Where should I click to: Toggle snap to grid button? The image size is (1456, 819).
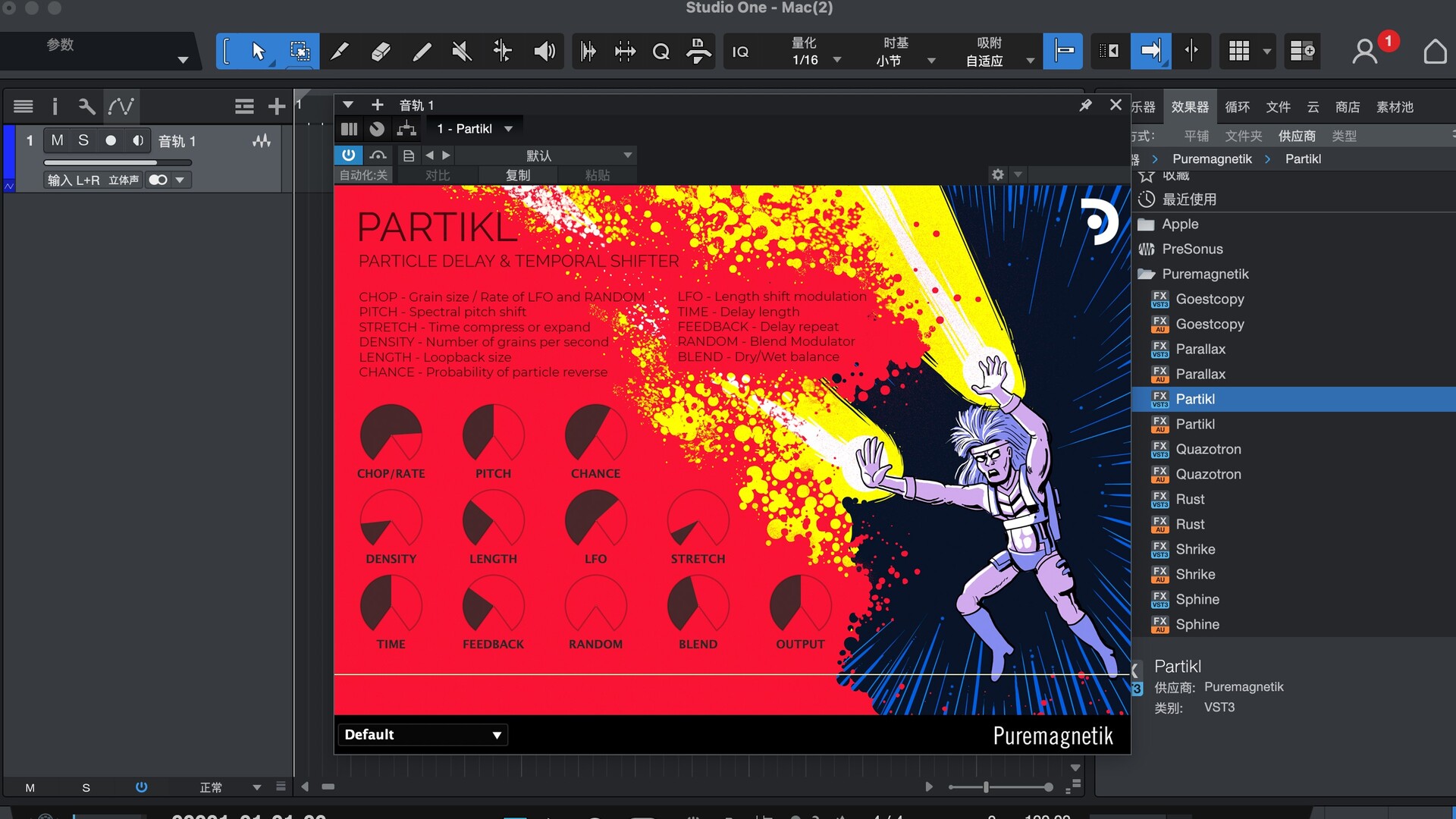(1062, 52)
